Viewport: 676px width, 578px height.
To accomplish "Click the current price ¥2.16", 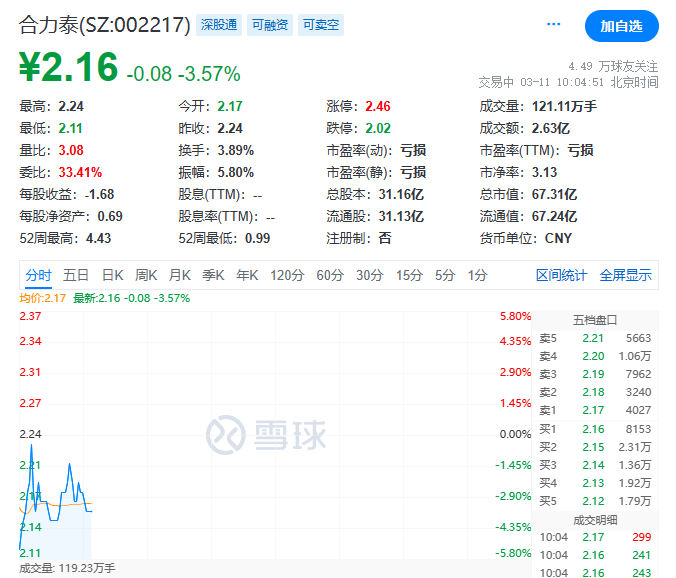I will [68, 67].
